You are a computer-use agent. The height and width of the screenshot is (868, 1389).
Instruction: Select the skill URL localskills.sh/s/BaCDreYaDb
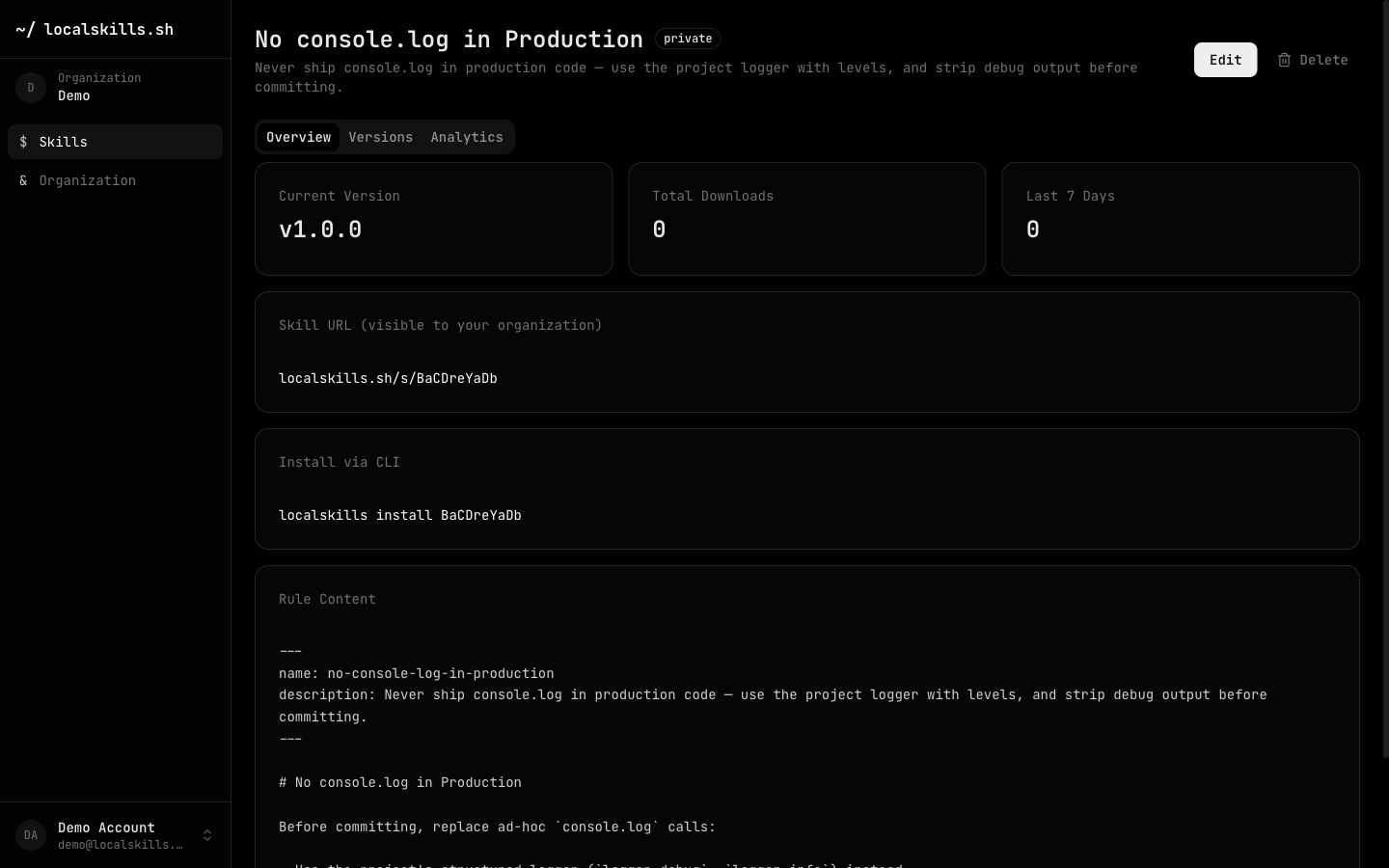[388, 378]
